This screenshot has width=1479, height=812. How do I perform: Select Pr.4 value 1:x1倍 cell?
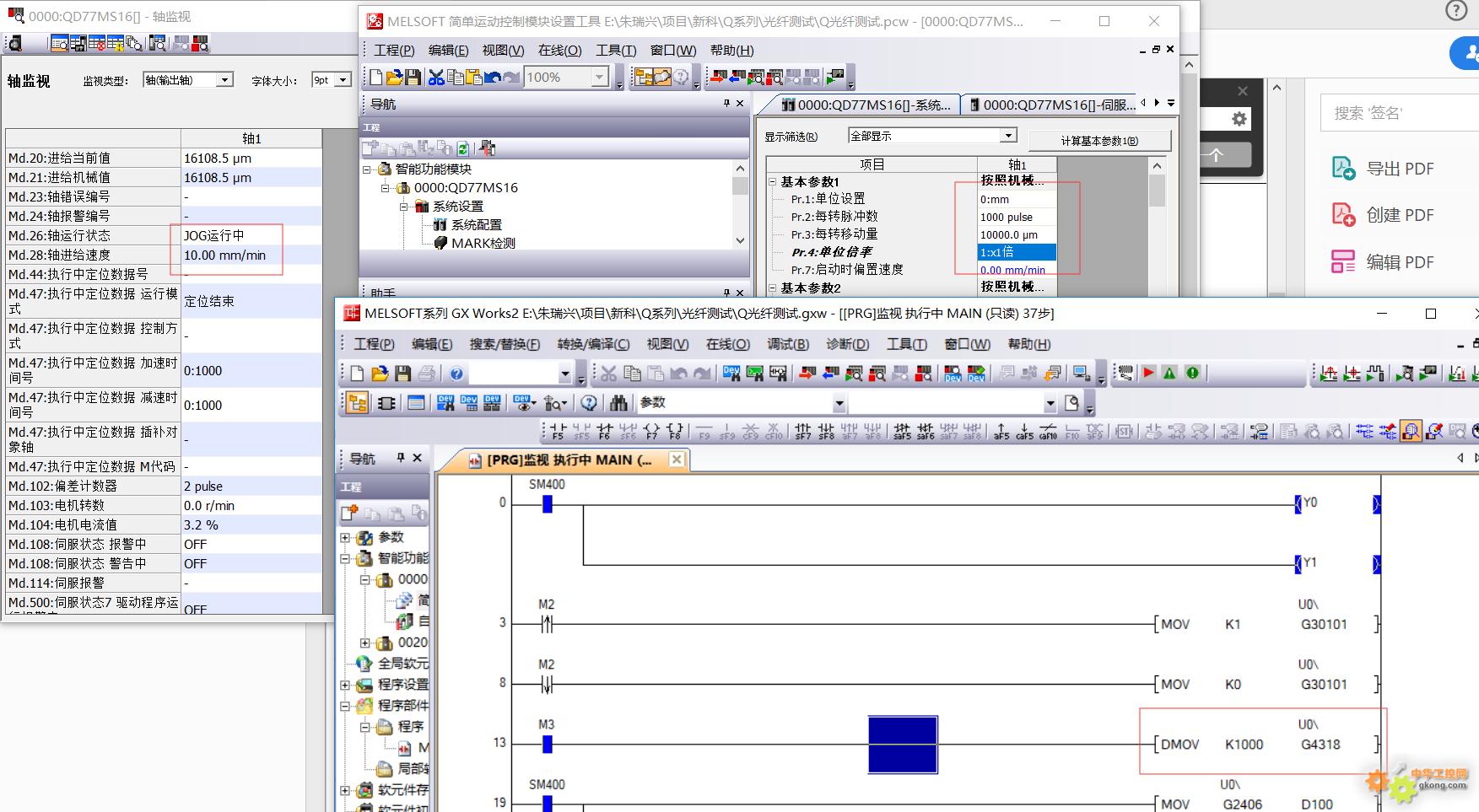1017,252
